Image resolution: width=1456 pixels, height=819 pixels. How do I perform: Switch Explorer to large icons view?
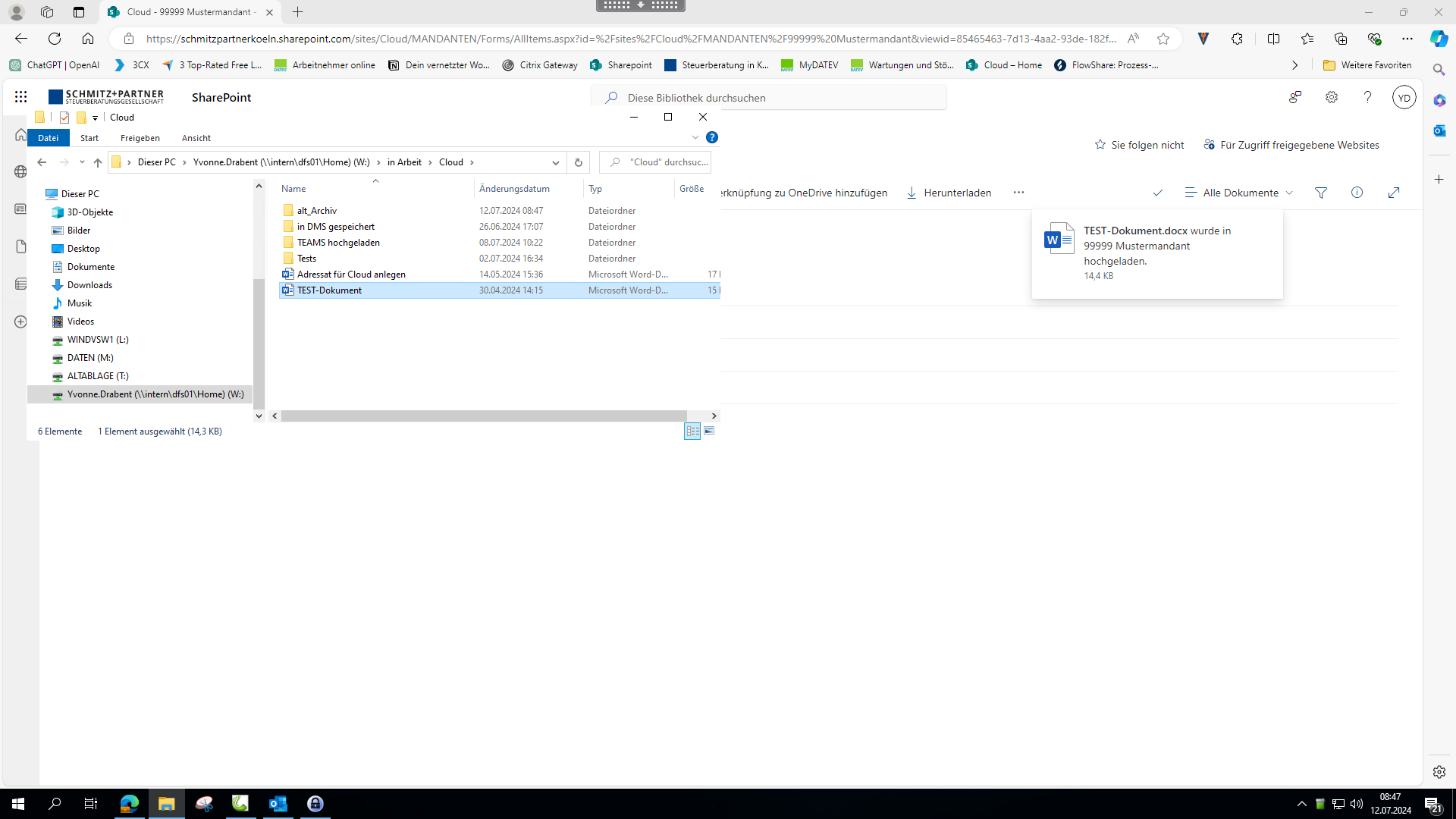click(709, 431)
